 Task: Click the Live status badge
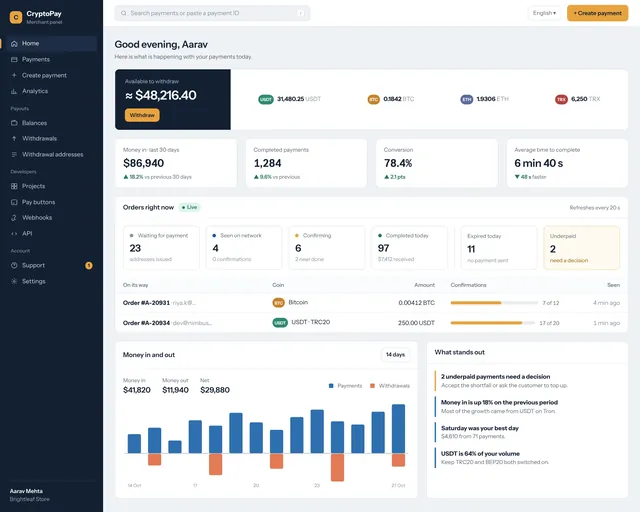coord(189,207)
